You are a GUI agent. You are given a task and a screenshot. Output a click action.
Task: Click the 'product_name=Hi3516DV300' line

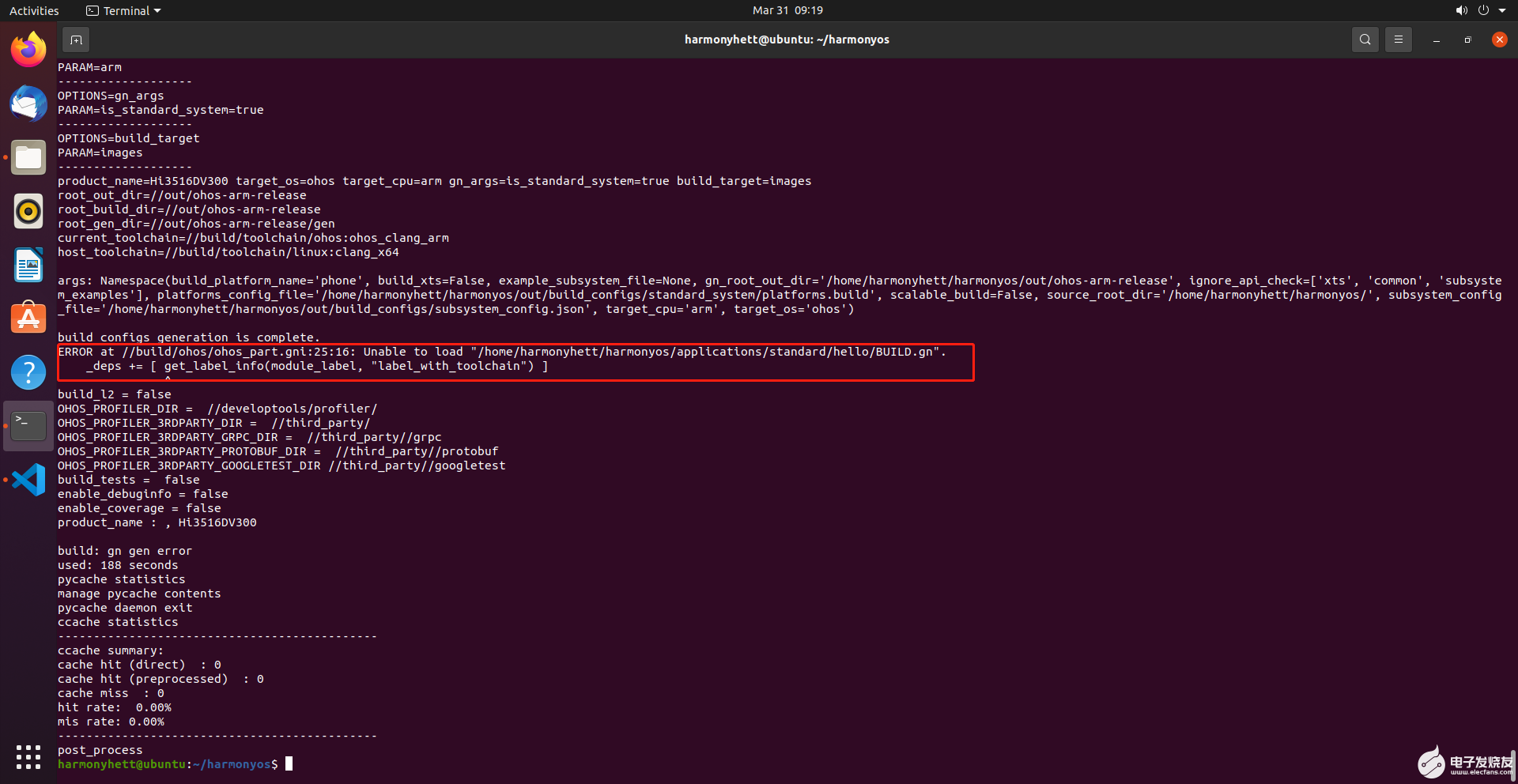(x=434, y=181)
